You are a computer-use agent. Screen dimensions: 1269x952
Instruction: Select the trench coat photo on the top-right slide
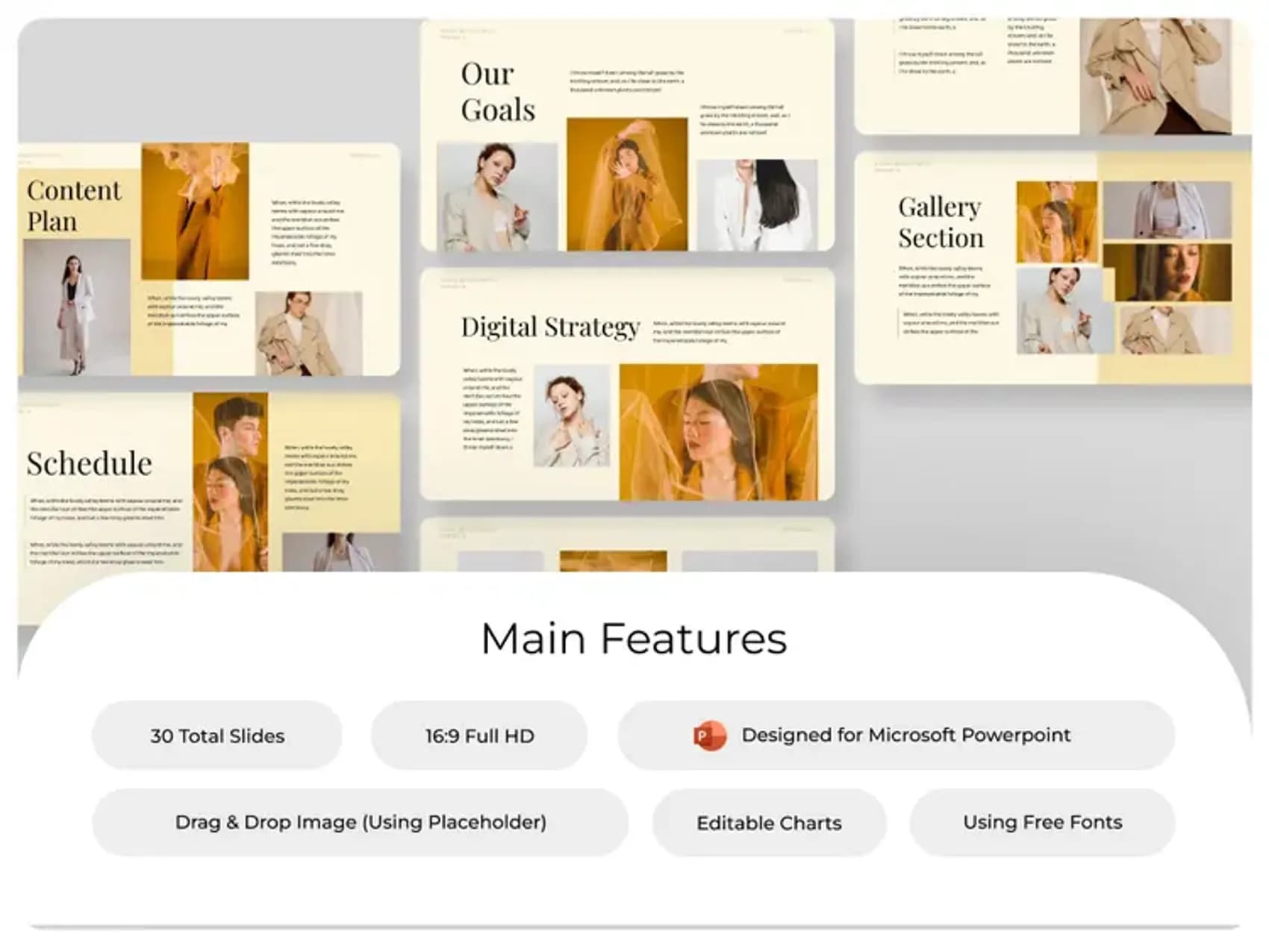[x=1155, y=77]
